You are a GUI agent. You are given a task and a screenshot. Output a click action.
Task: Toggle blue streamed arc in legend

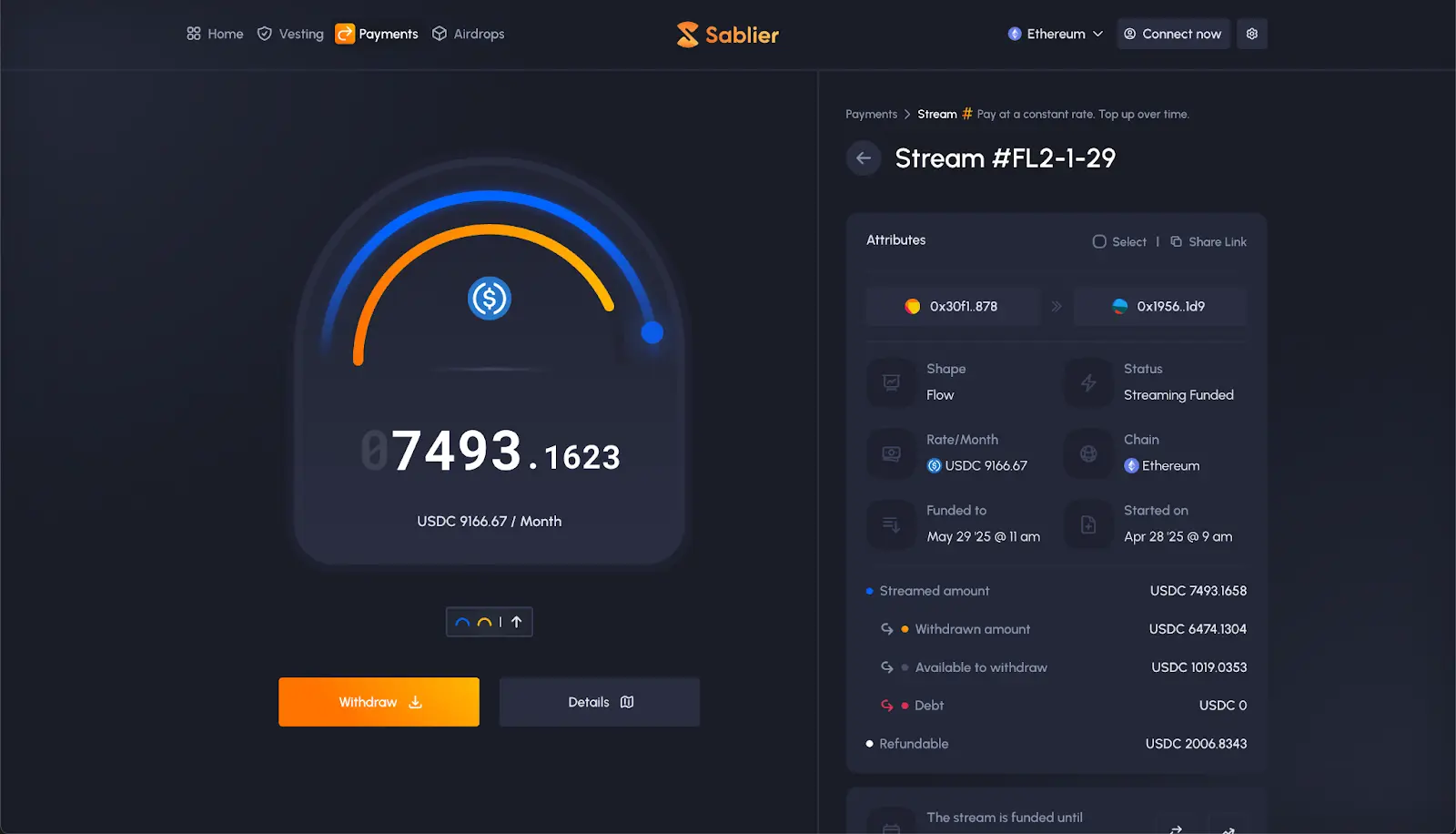tap(462, 623)
